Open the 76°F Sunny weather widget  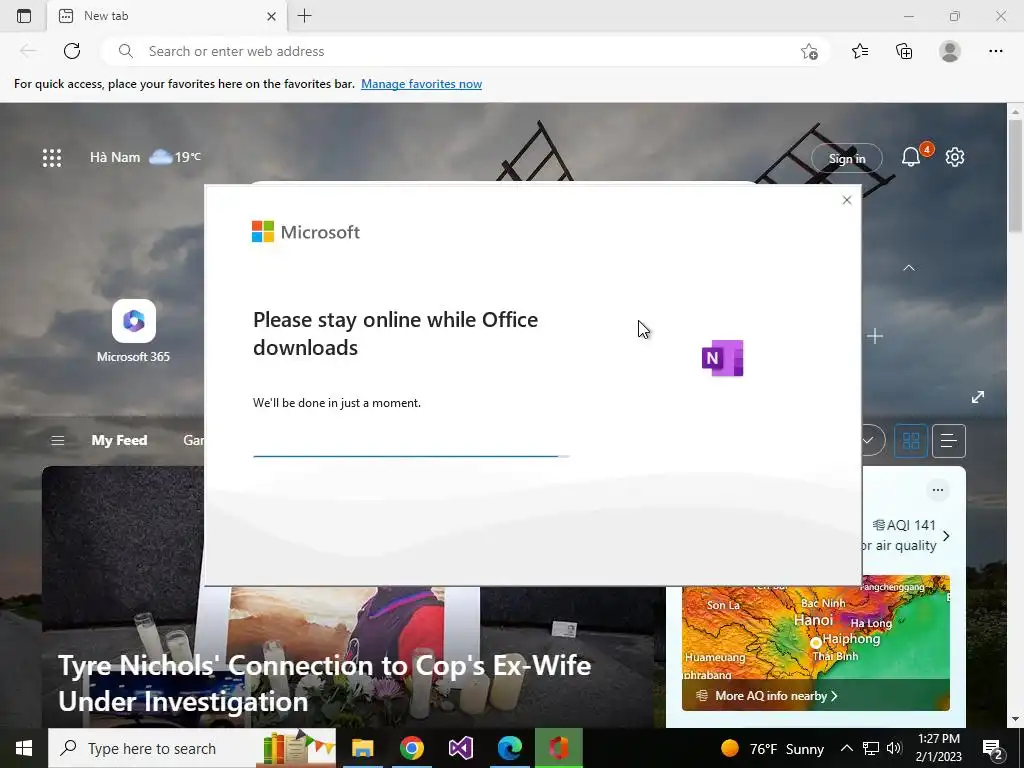pyautogui.click(x=772, y=748)
